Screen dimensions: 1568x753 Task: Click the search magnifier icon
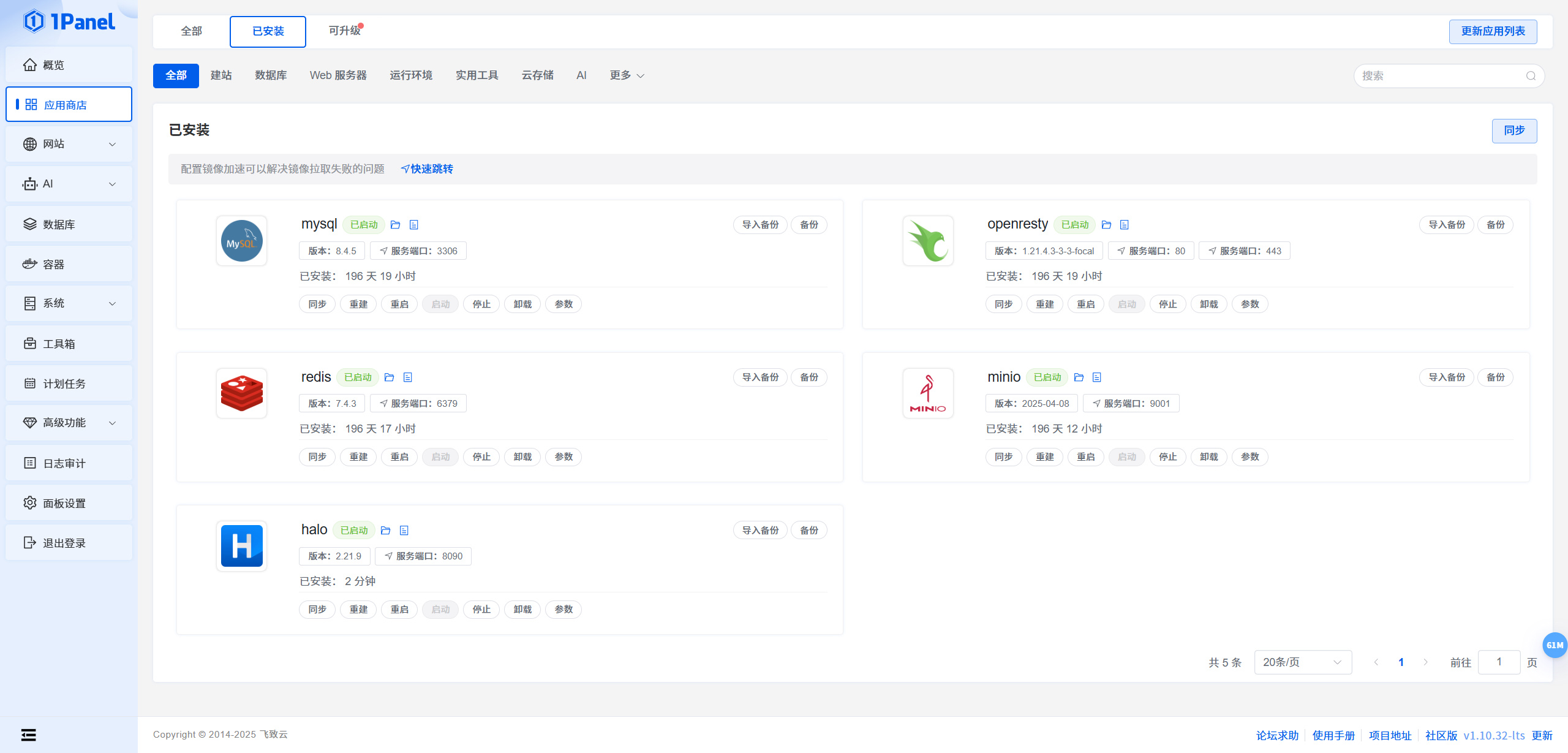click(1531, 76)
